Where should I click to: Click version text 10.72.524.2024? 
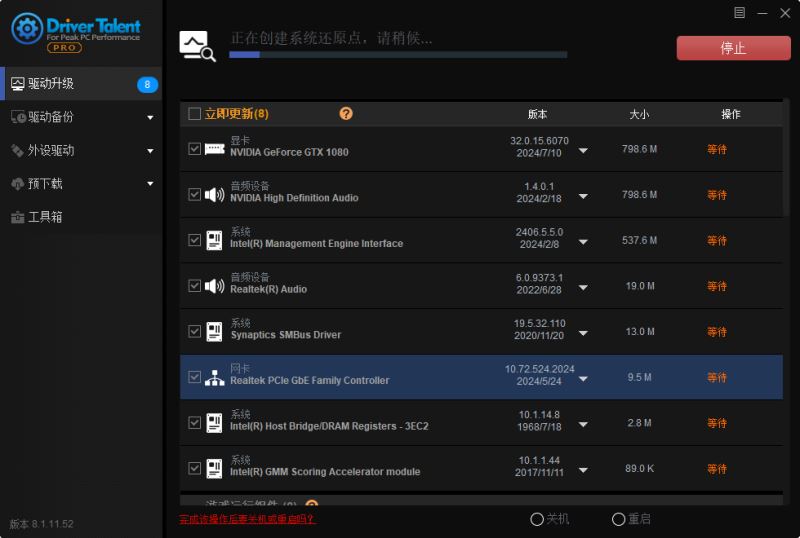(540, 369)
